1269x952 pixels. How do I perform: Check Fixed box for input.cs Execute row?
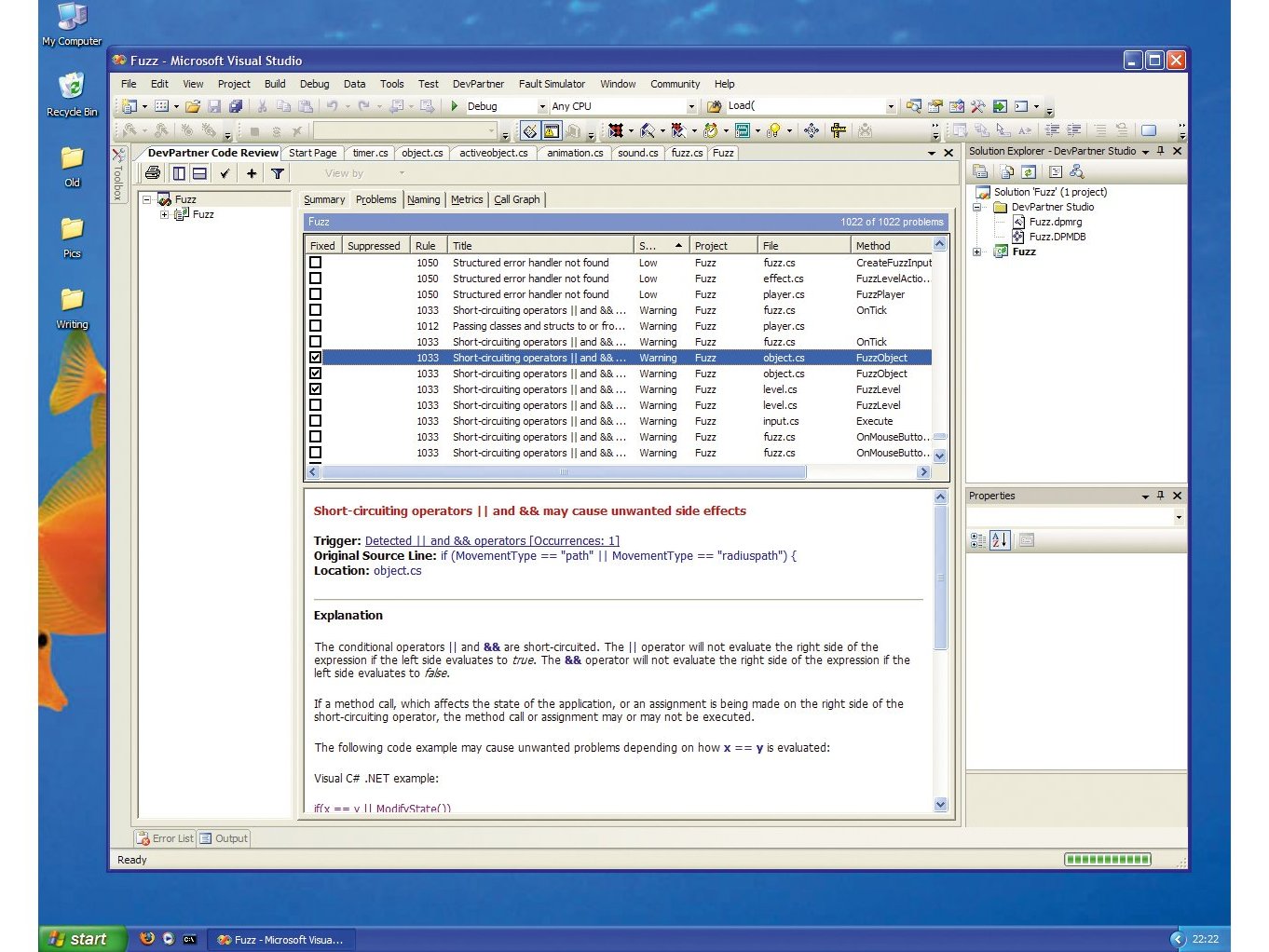[x=316, y=421]
